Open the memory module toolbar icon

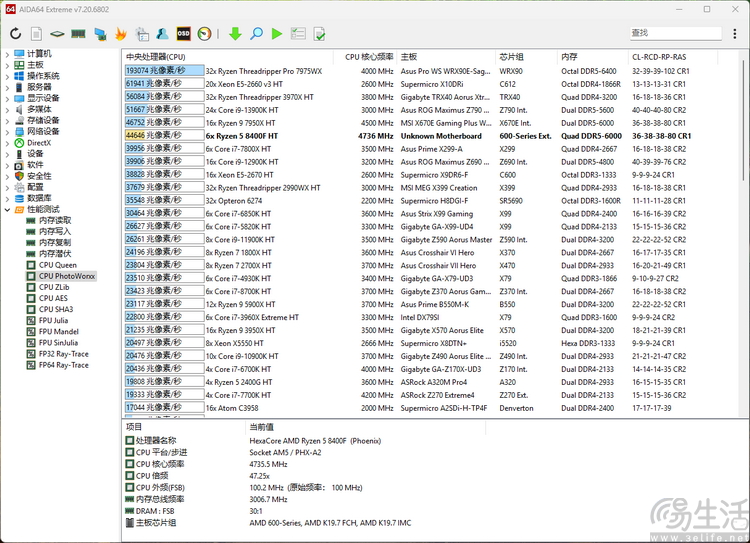(78, 33)
